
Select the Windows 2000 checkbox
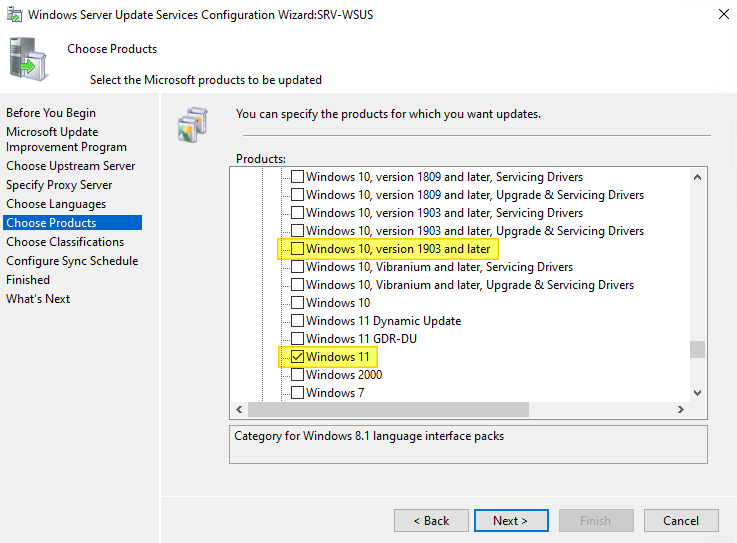(x=297, y=375)
